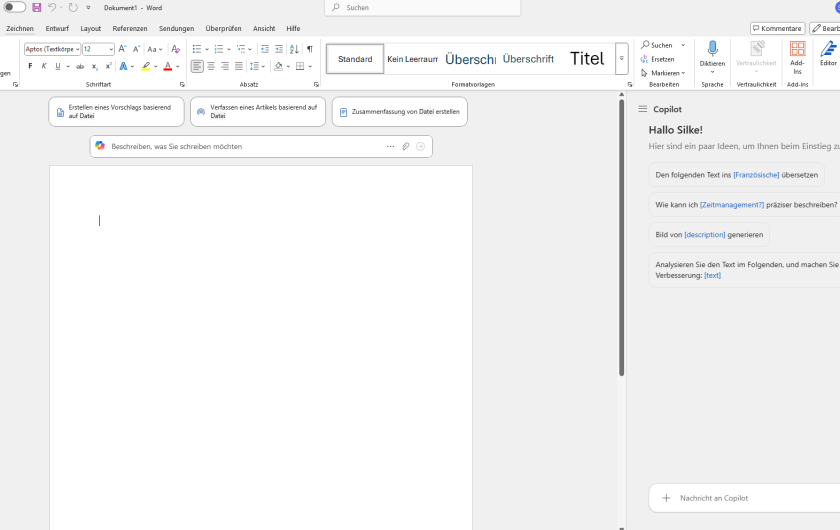Open more options ellipsis in prompt box
The height and width of the screenshot is (530, 840).
[391, 146]
